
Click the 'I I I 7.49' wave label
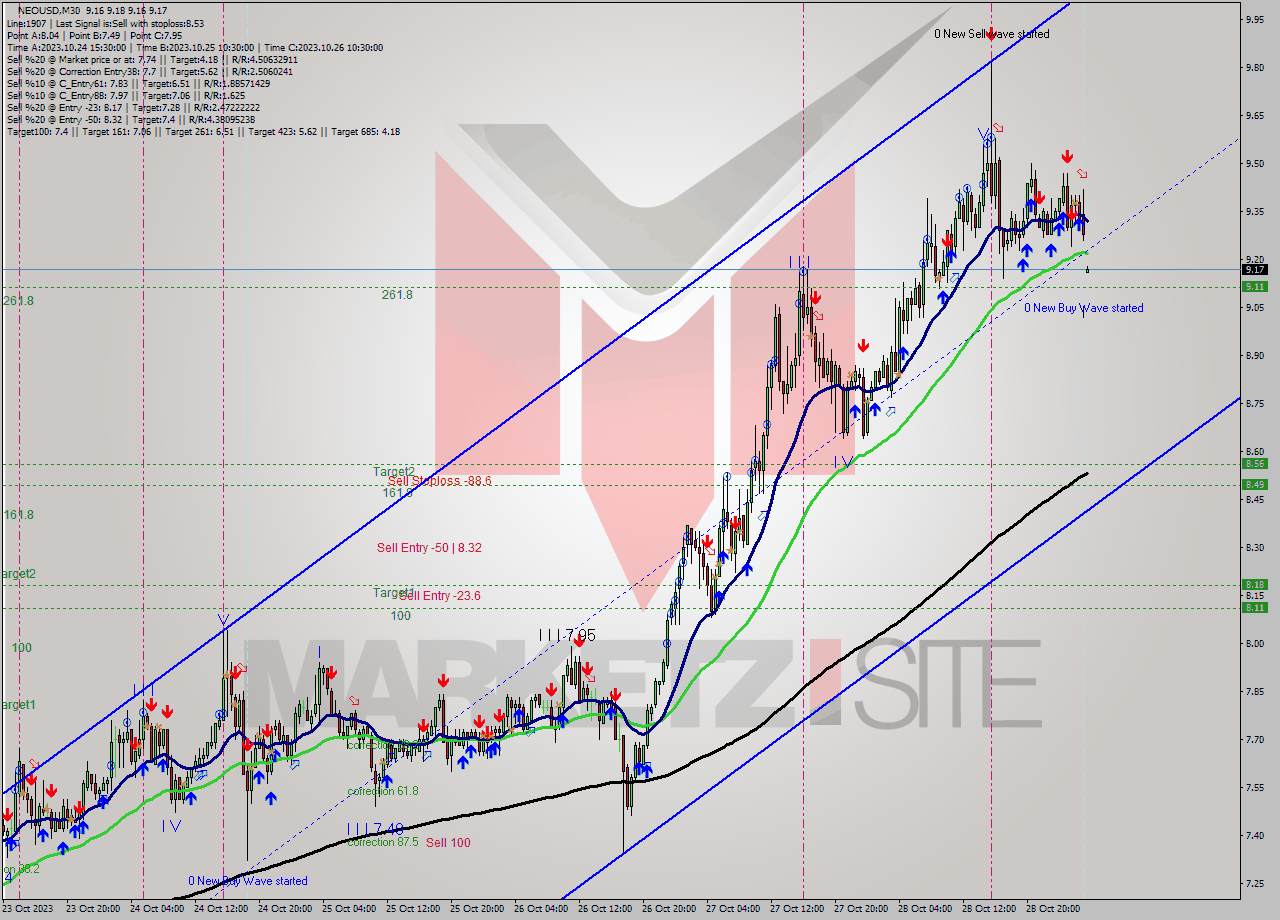[375, 829]
